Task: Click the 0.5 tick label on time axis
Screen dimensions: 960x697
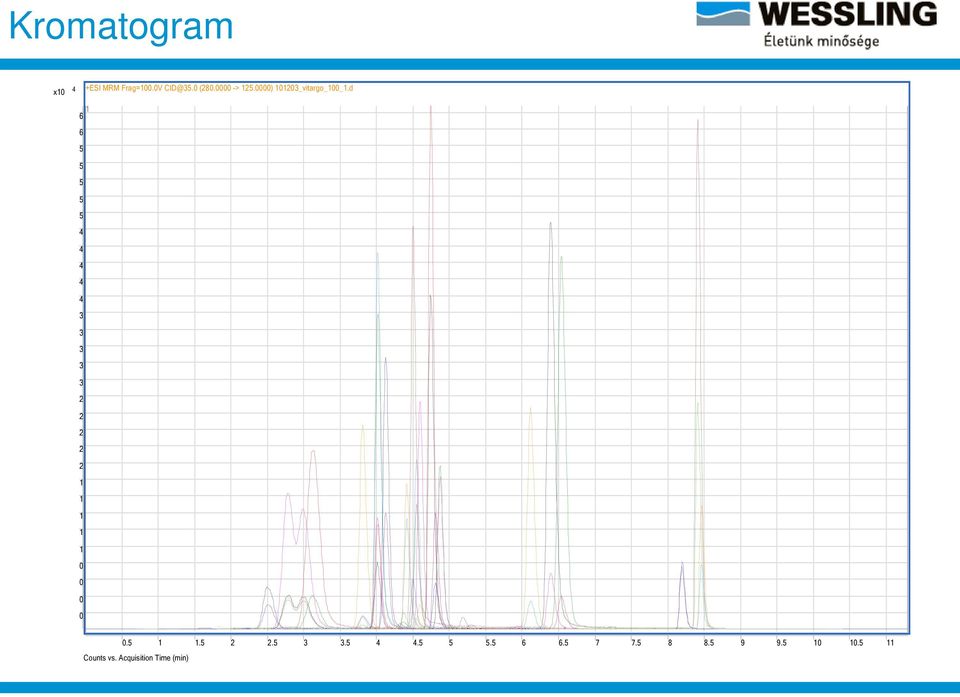Action: click(127, 643)
